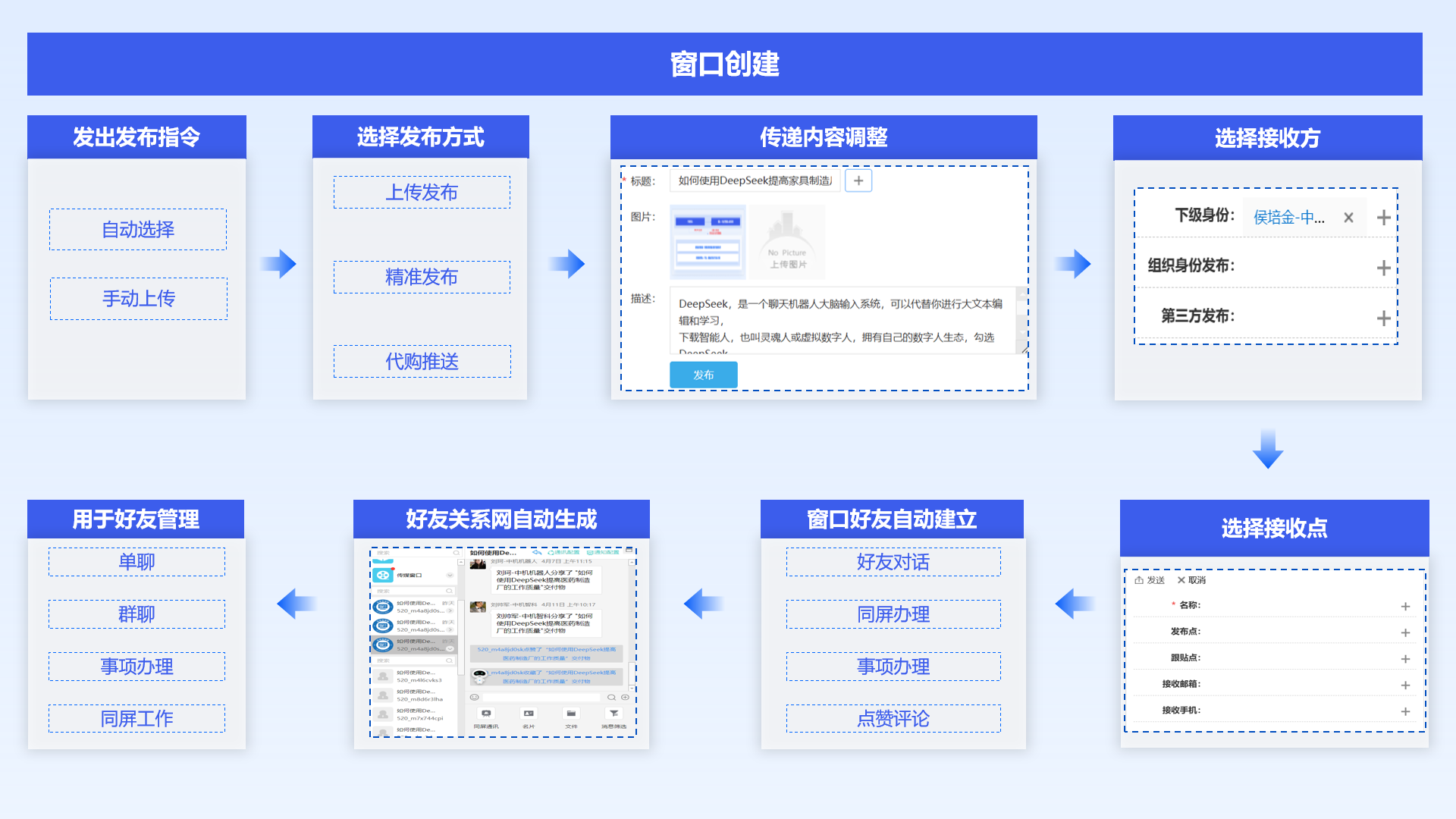Viewport: 1456px width, 819px height.
Task: Click the 标题 title input field
Action: pos(755,180)
